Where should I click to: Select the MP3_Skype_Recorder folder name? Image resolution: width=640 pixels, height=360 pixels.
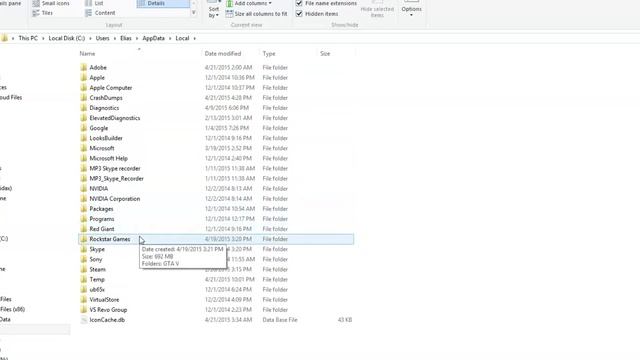pos(116,178)
